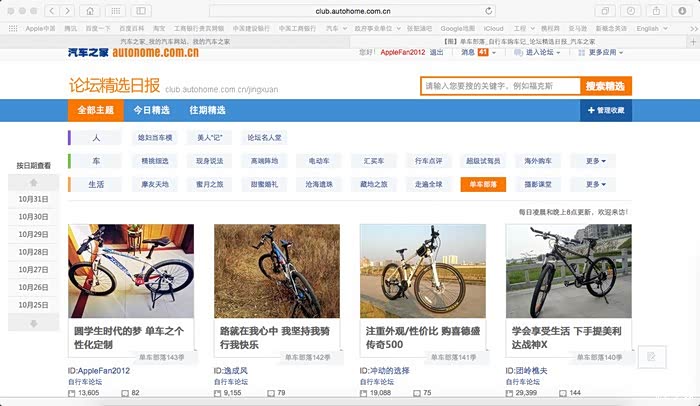Toggle the Safari sidebar icon
The height and width of the screenshot is (406, 700).
(x=141, y=11)
